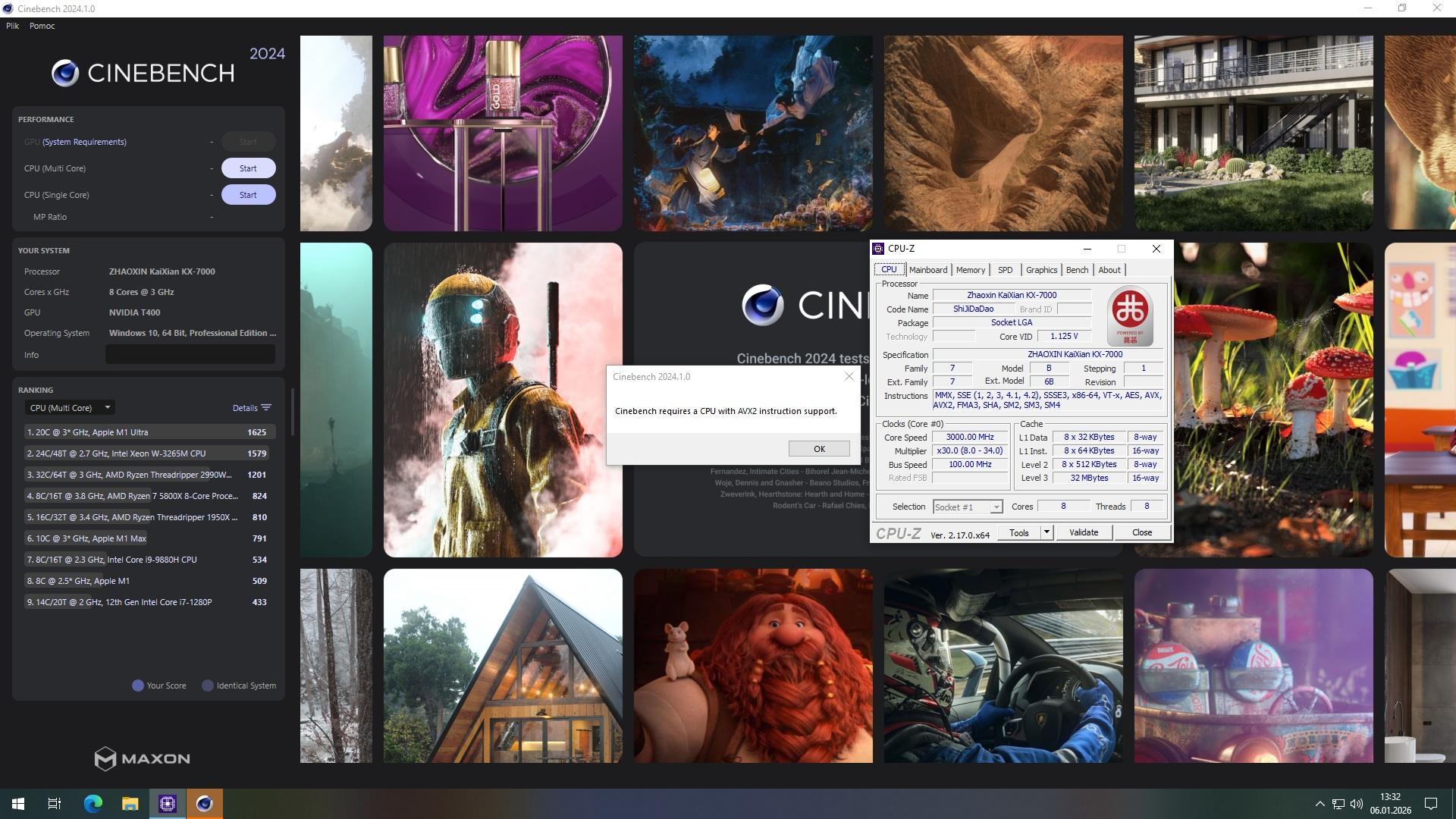
Task: Open the notification center icon
Action: (1431, 804)
